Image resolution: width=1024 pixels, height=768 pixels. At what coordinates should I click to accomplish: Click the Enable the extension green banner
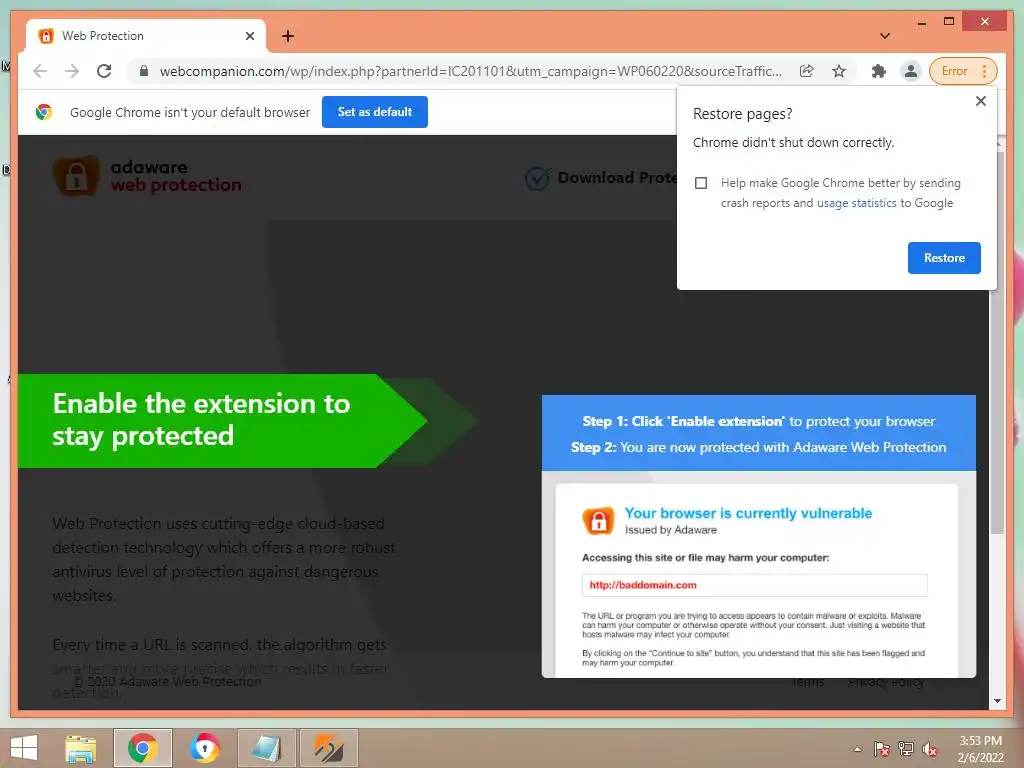pyautogui.click(x=222, y=421)
